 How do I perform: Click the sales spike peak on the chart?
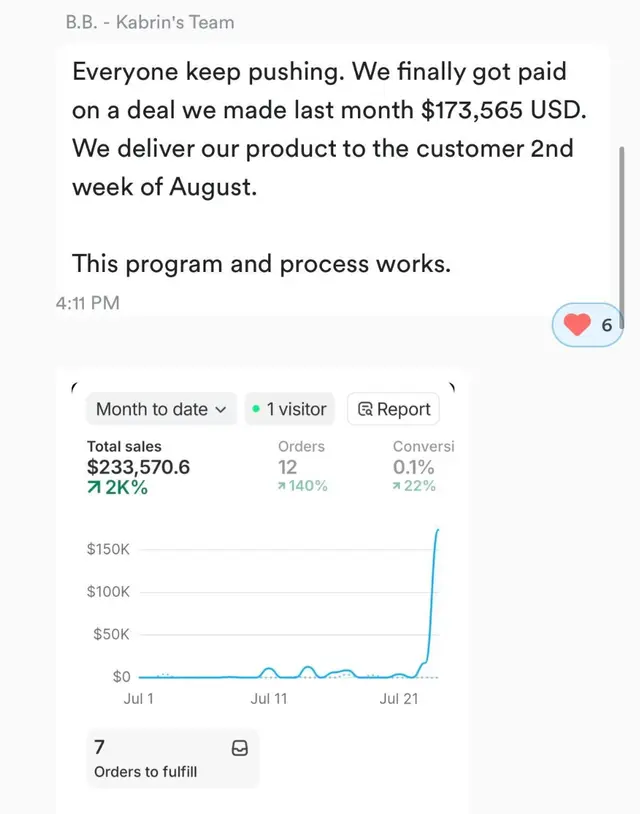pos(437,531)
